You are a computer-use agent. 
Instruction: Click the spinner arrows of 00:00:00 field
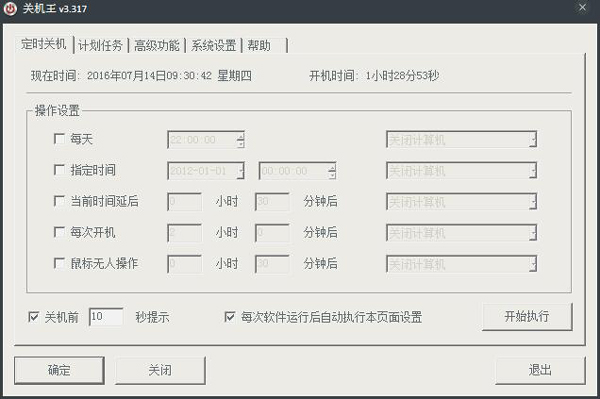tap(333, 171)
